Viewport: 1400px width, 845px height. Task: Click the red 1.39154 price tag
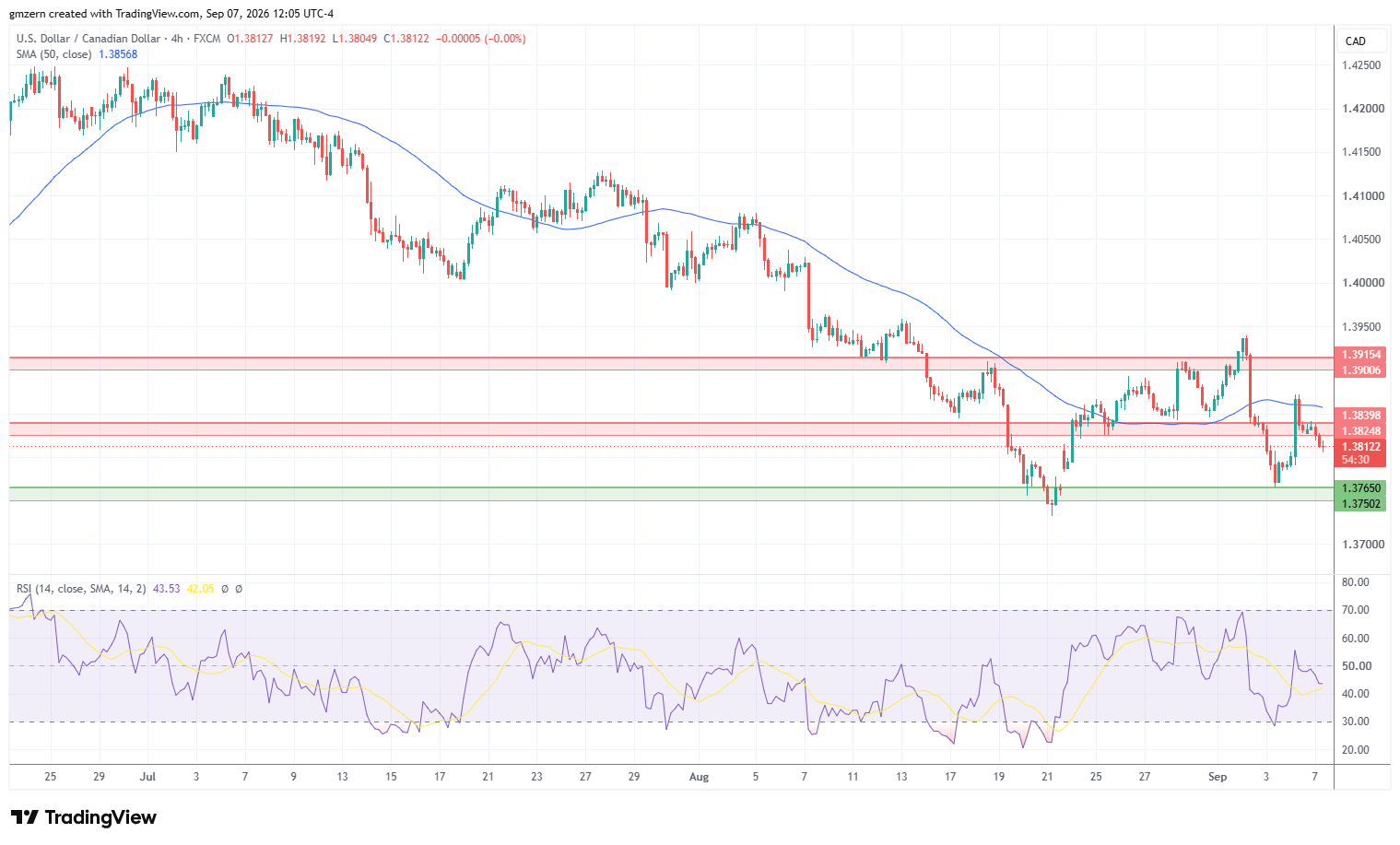(x=1361, y=355)
